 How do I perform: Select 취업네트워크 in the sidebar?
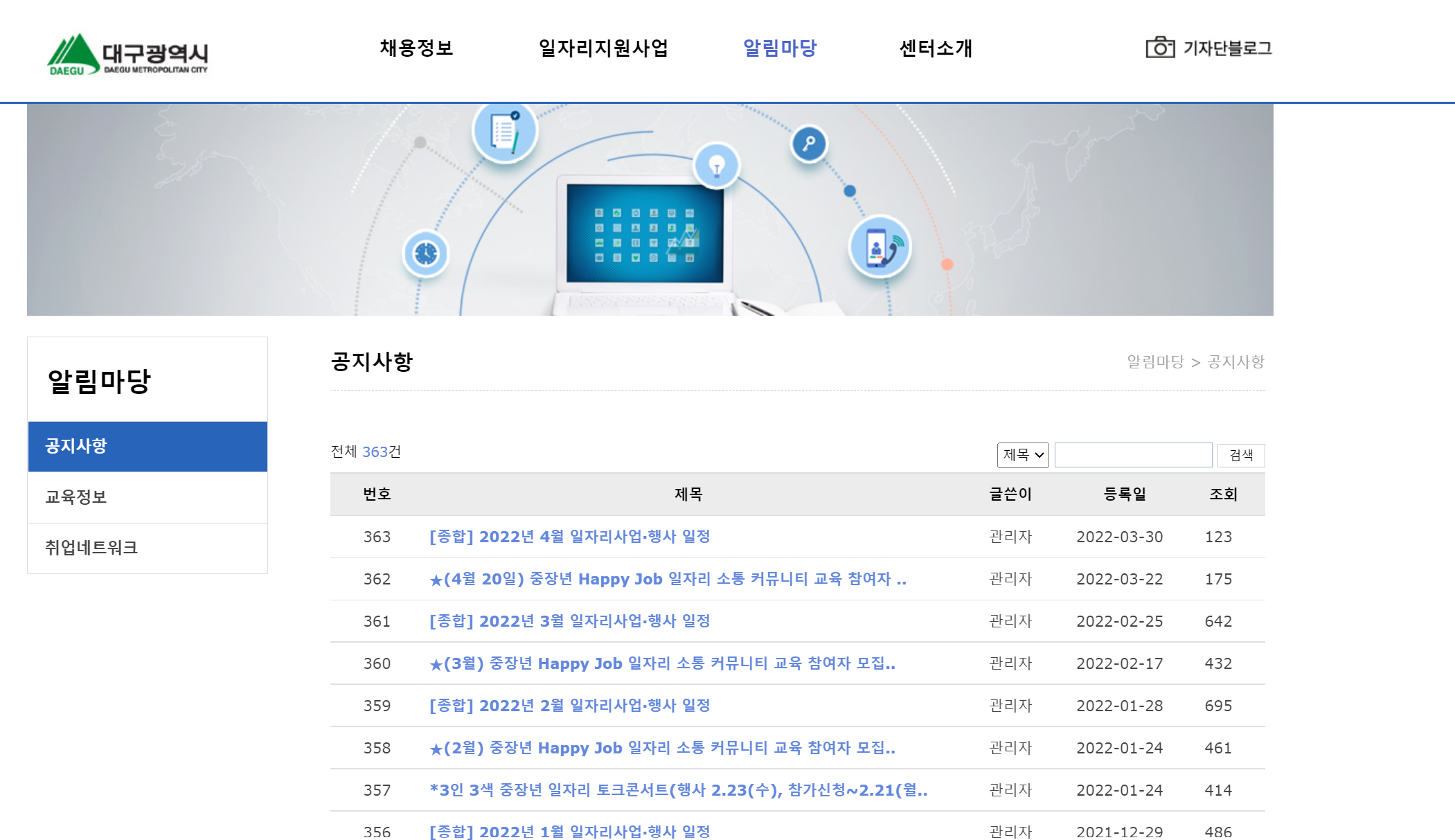pyautogui.click(x=91, y=548)
